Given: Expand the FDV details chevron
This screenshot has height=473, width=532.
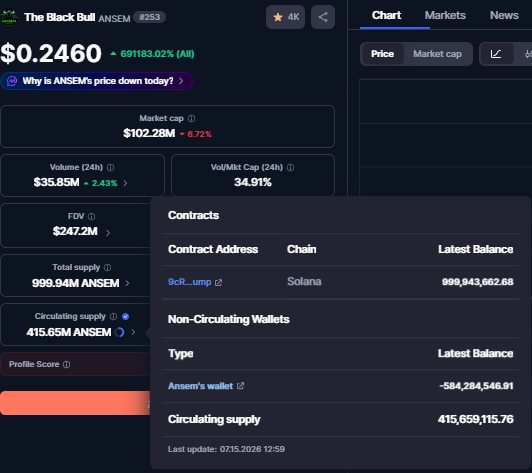Looking at the screenshot, I should 108,233.
